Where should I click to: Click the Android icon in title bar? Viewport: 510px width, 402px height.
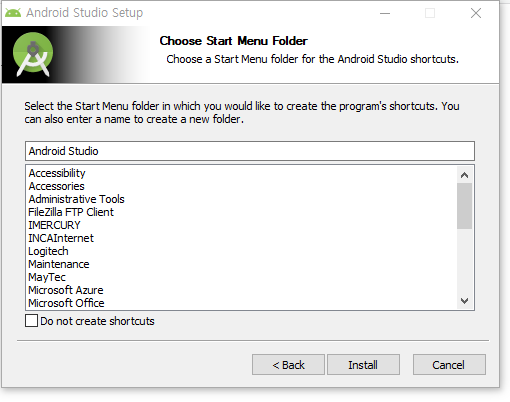[13, 13]
